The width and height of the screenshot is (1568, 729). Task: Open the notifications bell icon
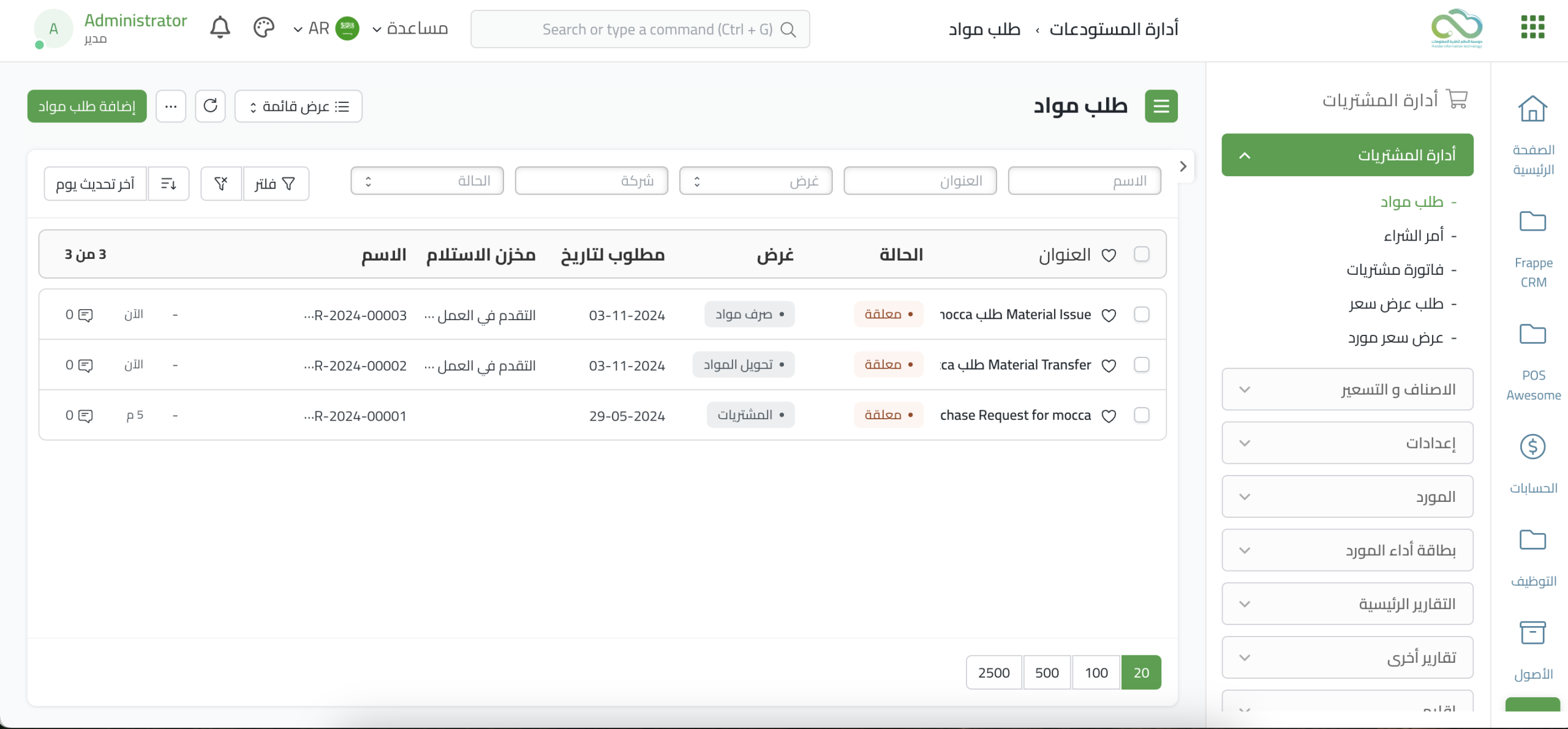coord(220,28)
